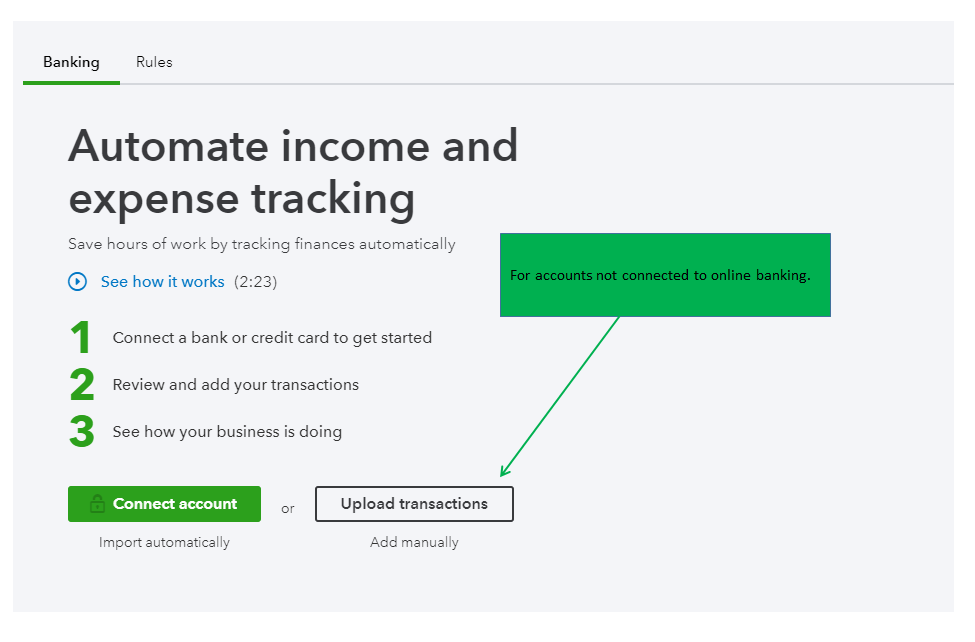Select the See how your business is doing text
This screenshot has width=975, height=642.
point(227,432)
